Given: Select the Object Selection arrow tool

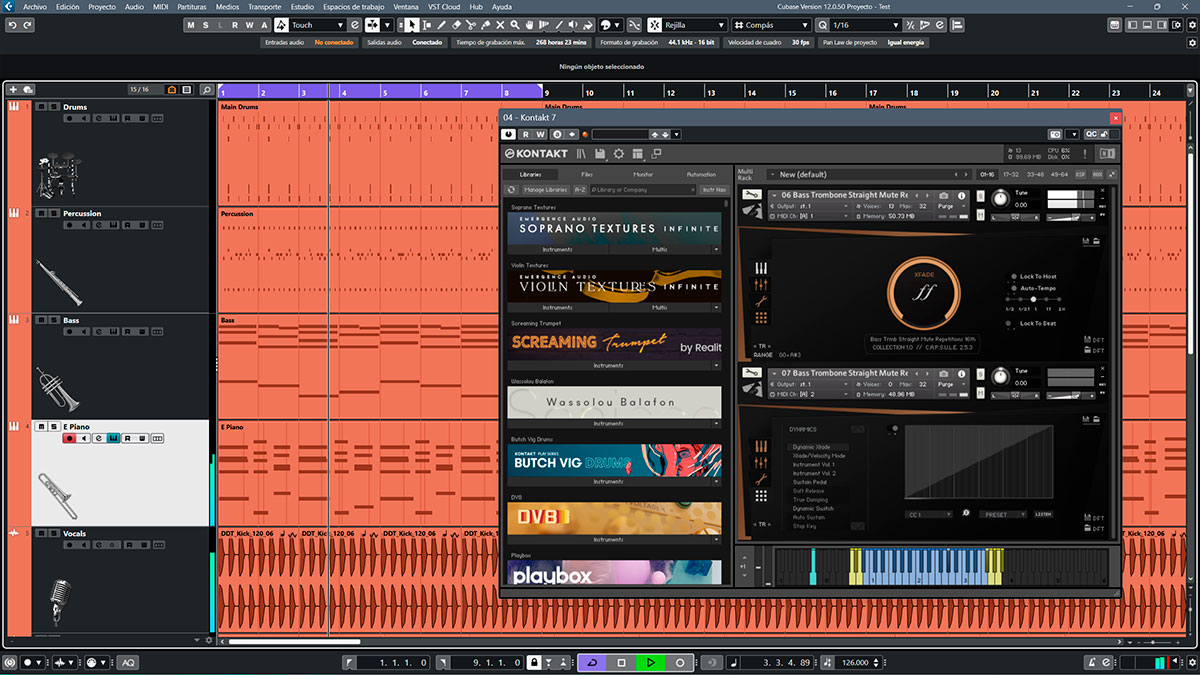Looking at the screenshot, I should pos(412,25).
